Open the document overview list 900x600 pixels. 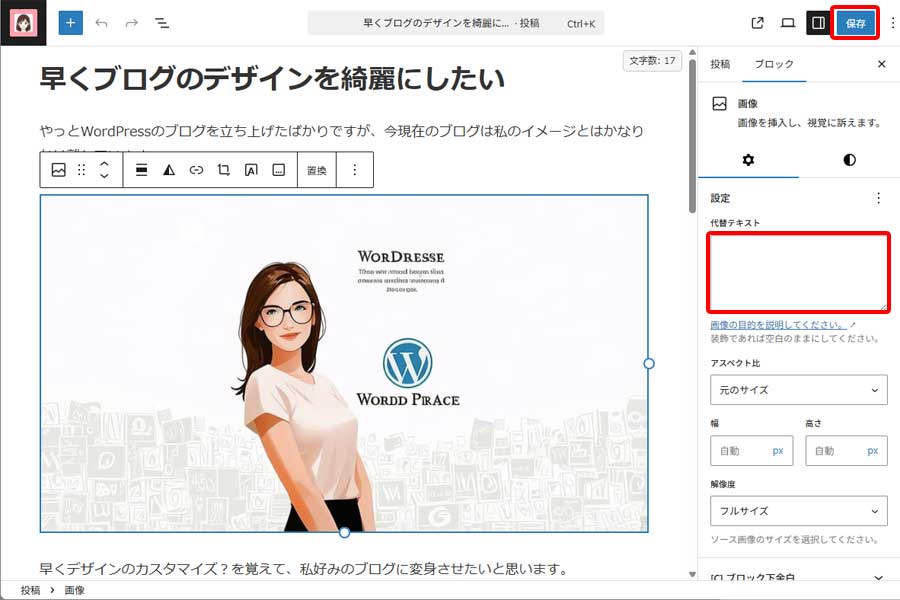point(162,22)
